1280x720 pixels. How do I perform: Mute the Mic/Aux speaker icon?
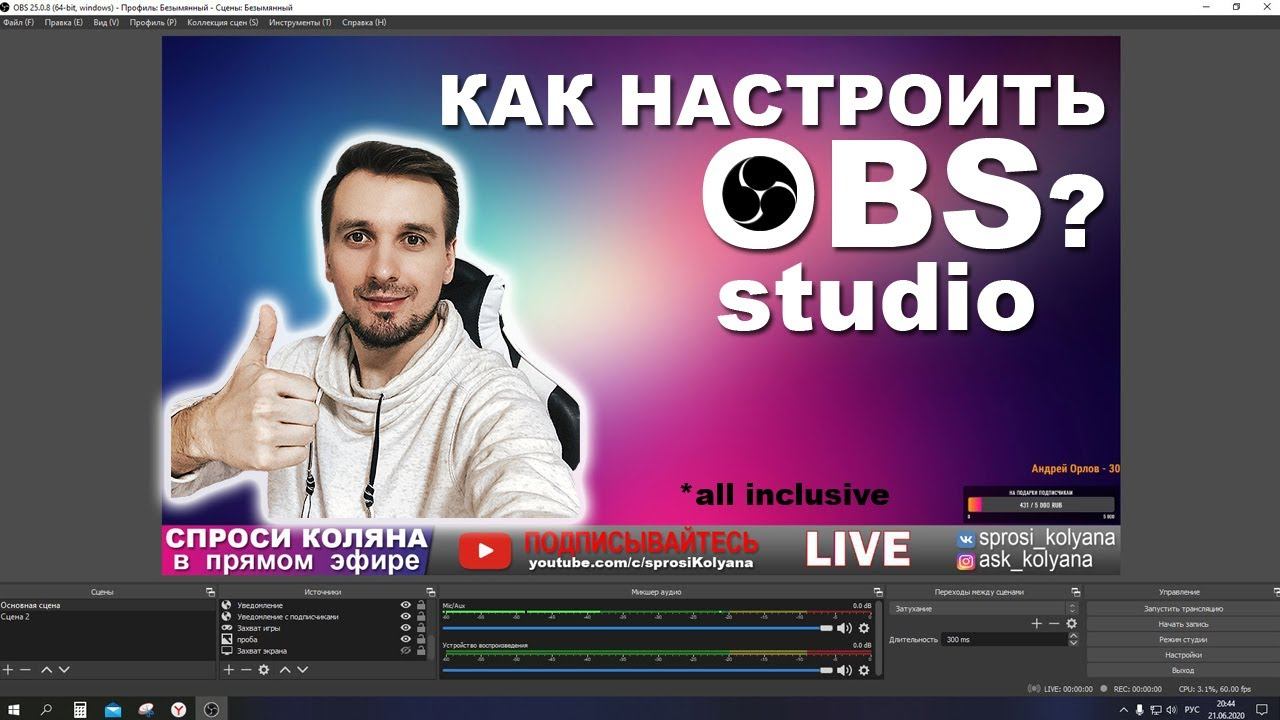[844, 628]
